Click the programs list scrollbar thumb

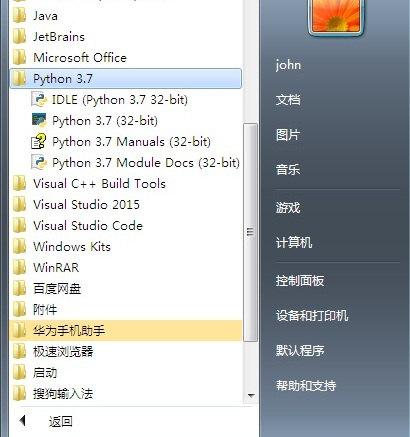coord(250,232)
